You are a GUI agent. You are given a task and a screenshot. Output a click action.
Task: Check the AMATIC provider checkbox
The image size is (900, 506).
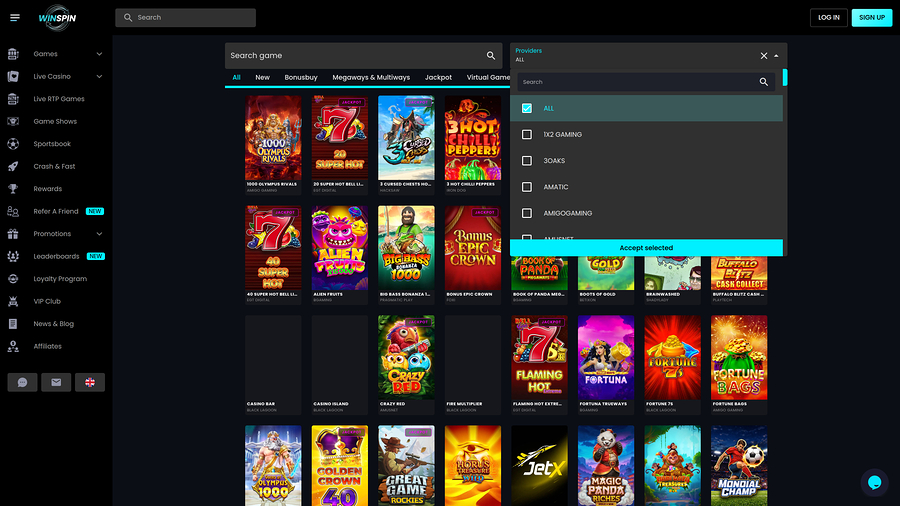click(x=527, y=187)
